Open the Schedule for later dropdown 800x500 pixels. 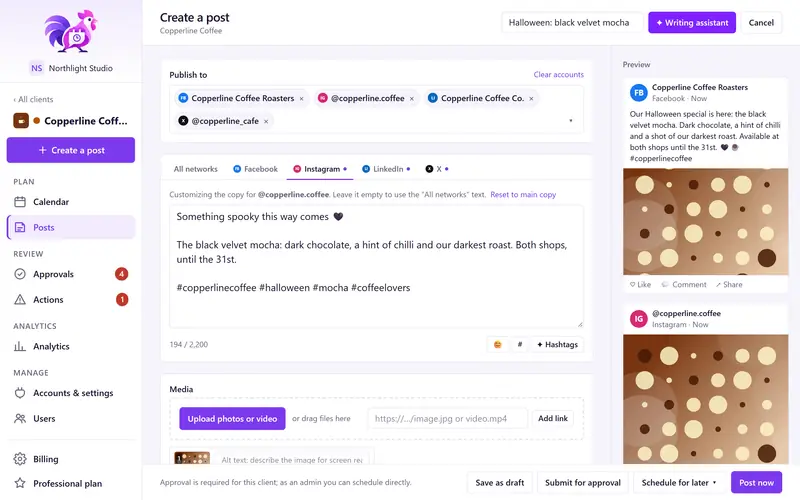tap(679, 483)
